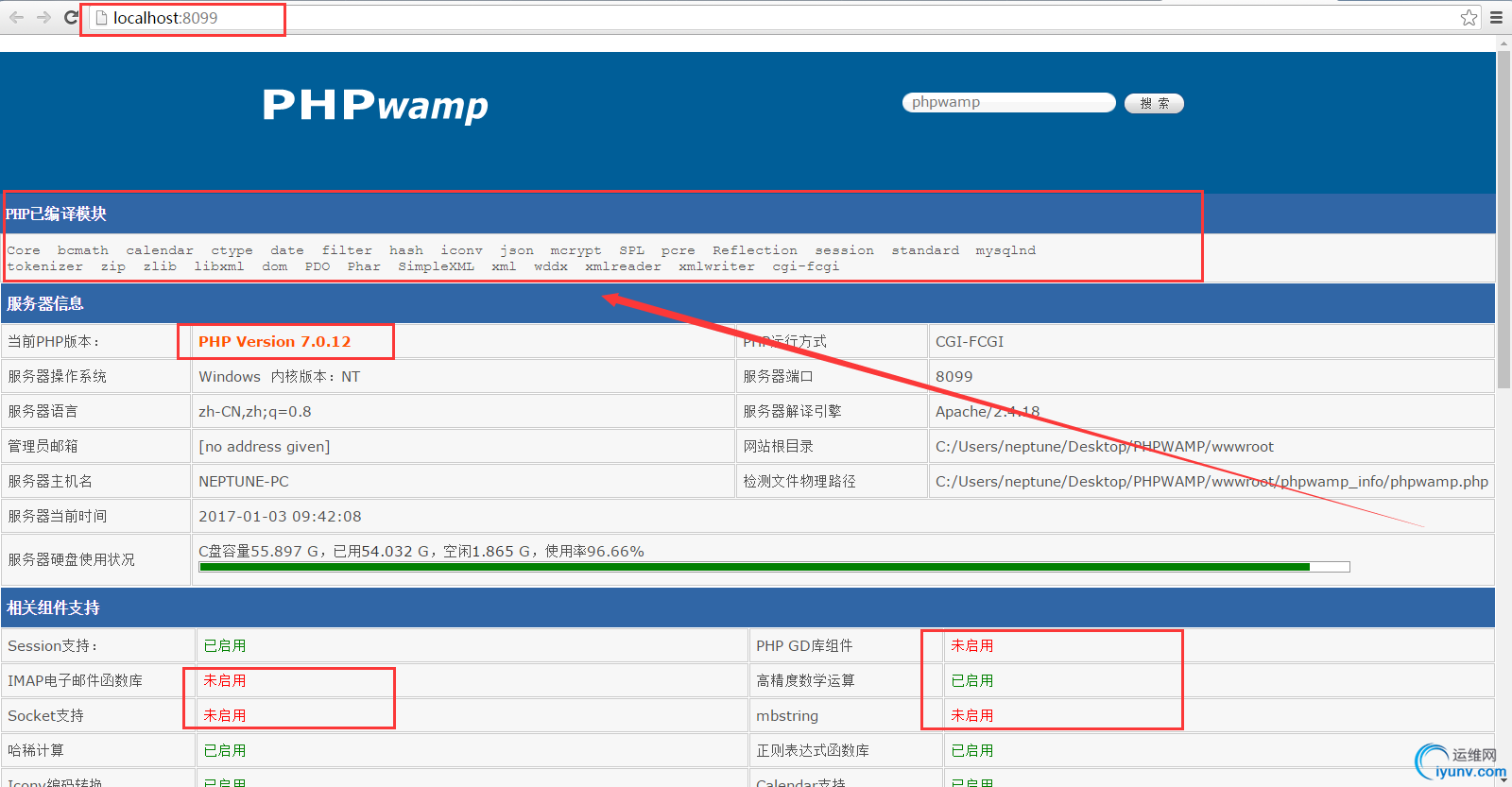
Task: Click the disk usage progress bar
Action: pos(774,567)
